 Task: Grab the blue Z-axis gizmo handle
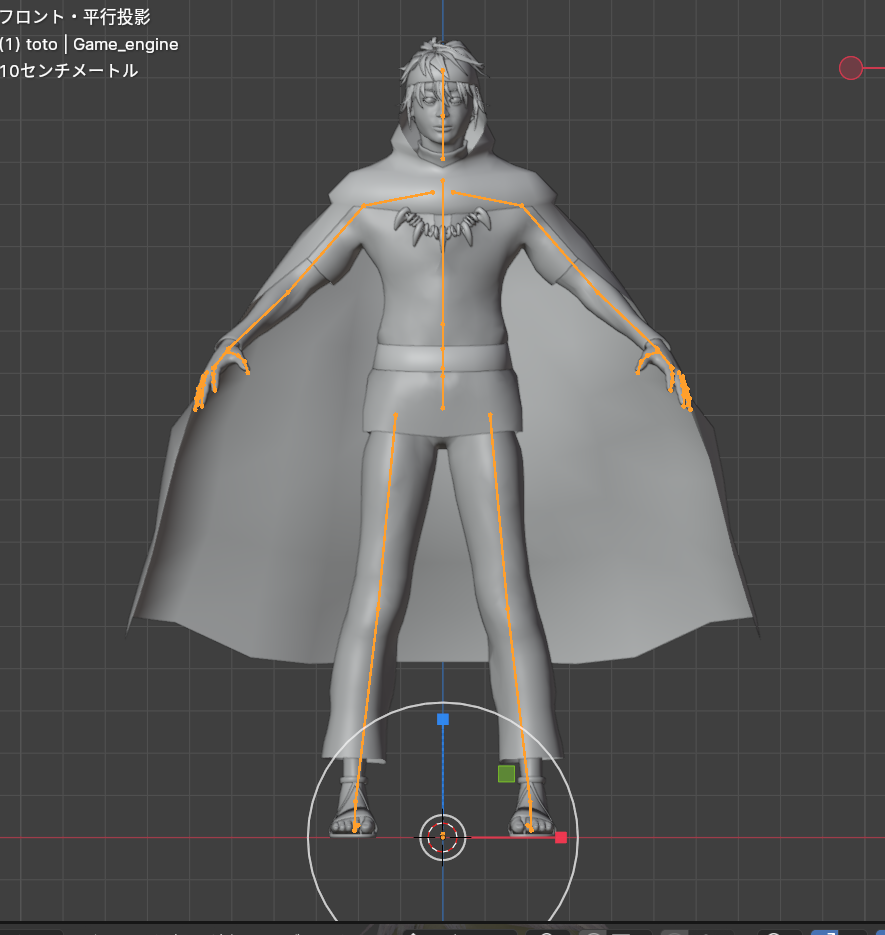(x=442, y=719)
